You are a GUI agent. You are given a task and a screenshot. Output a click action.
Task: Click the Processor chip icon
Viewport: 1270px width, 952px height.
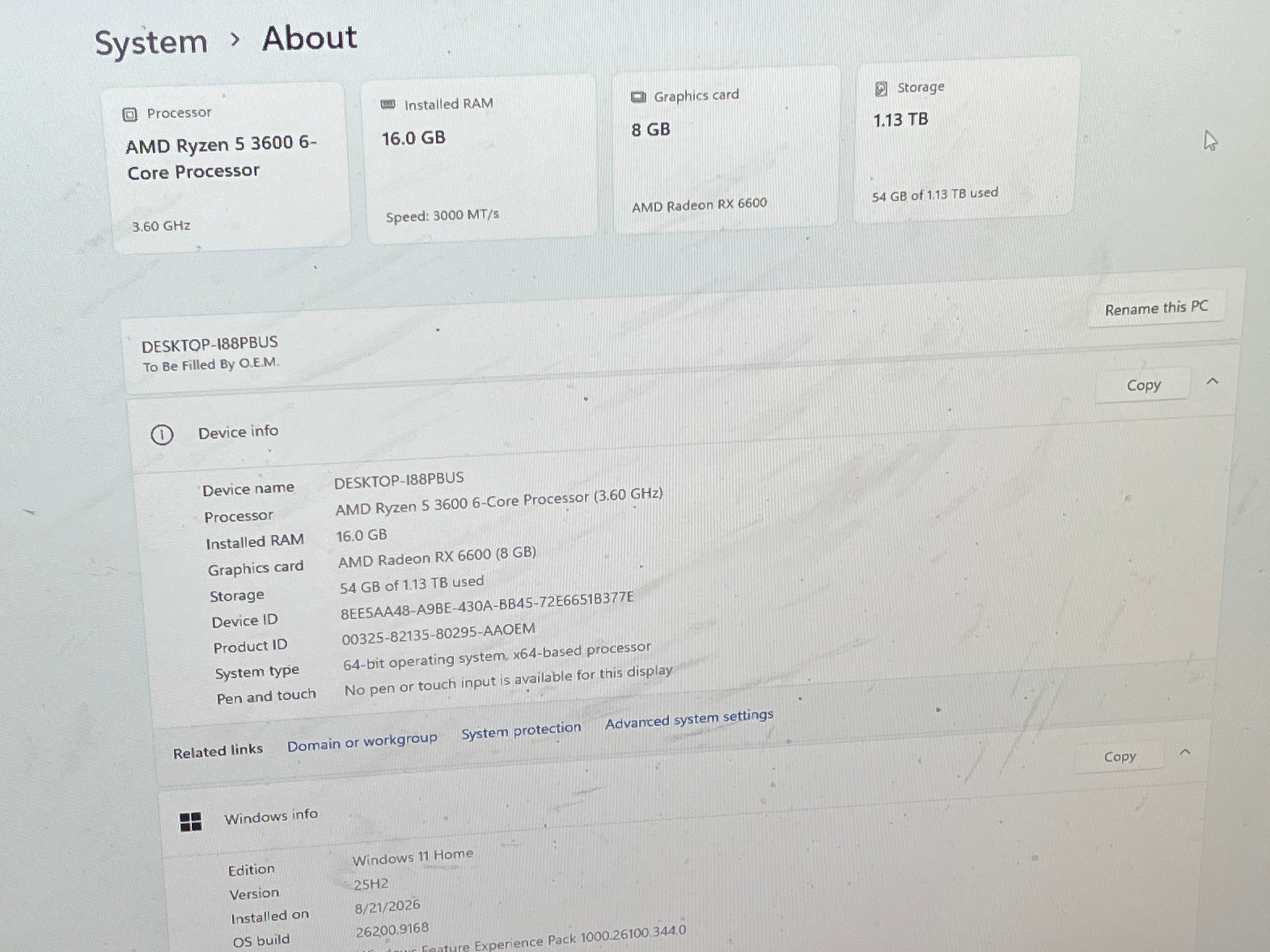pos(130,115)
